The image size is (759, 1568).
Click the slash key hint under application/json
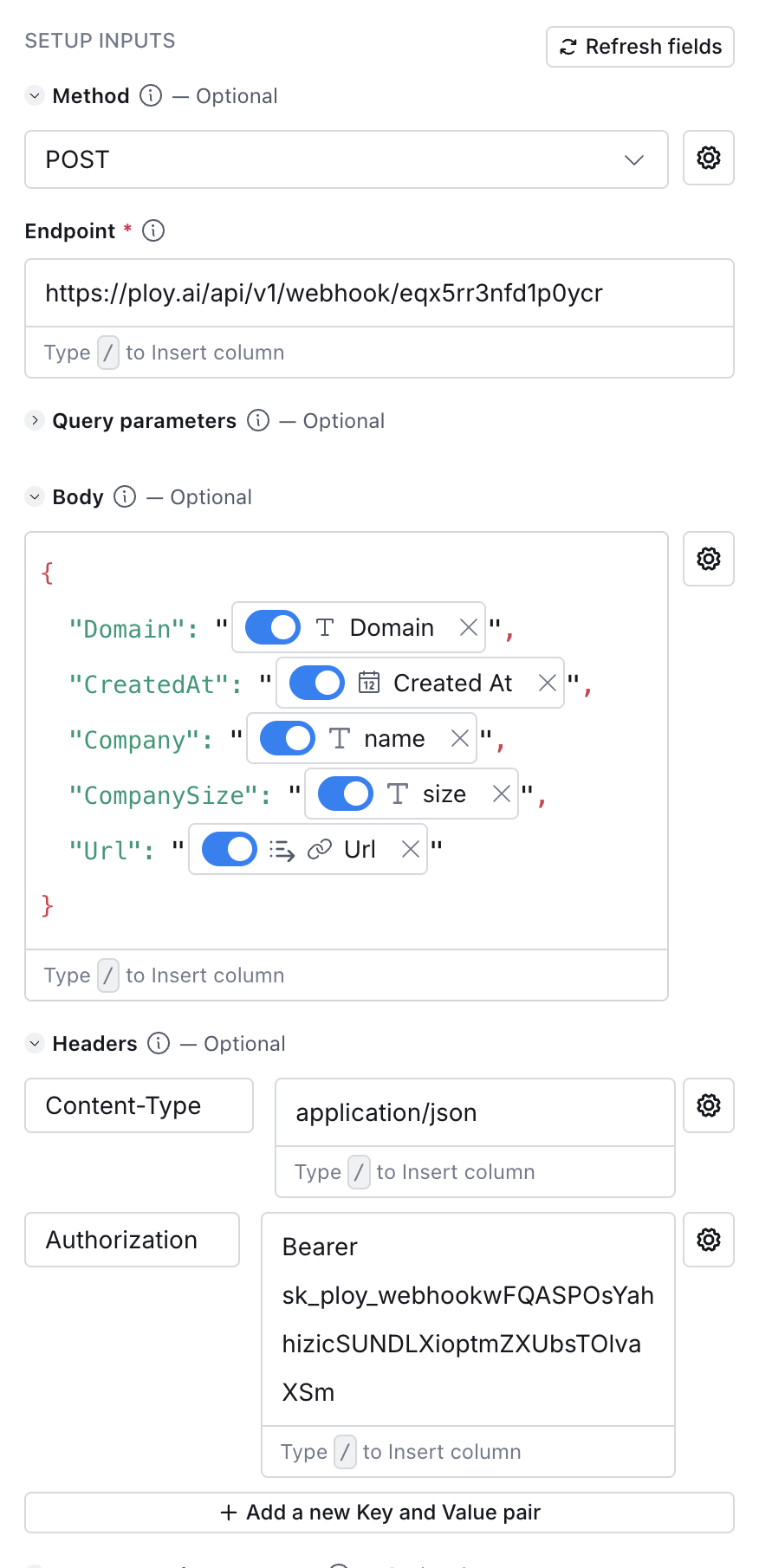(359, 1172)
